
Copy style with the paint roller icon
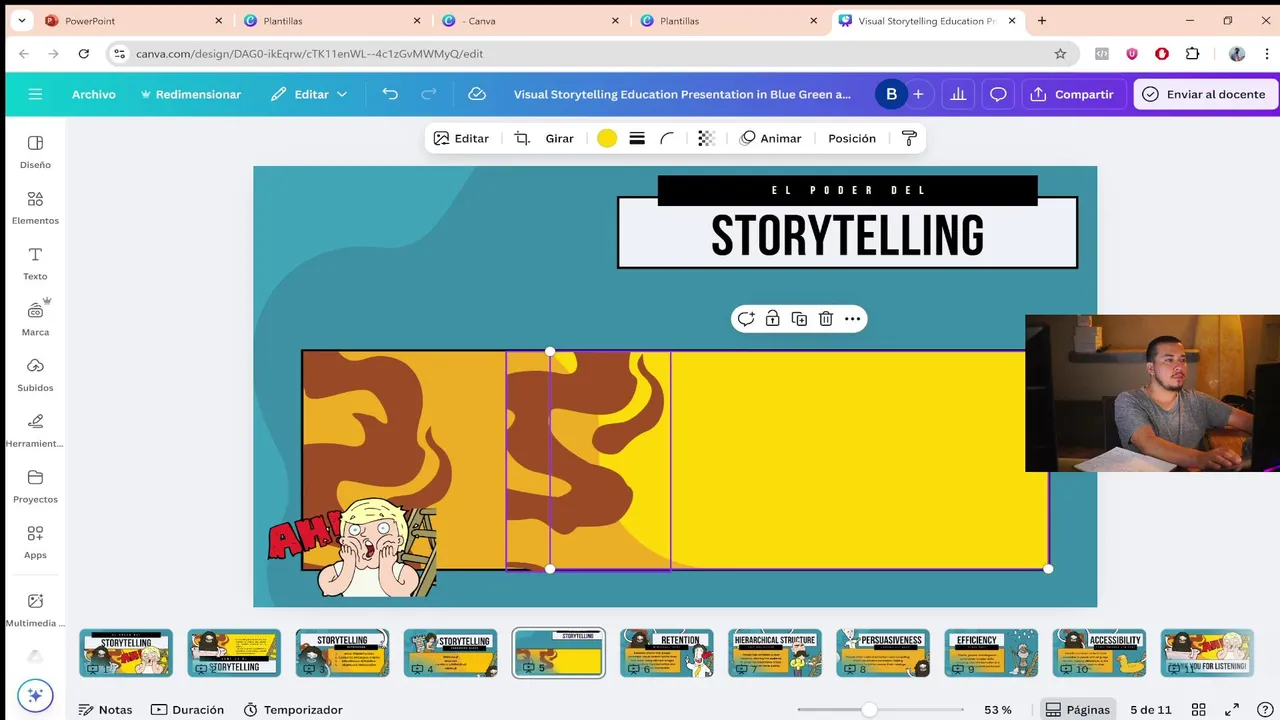909,138
